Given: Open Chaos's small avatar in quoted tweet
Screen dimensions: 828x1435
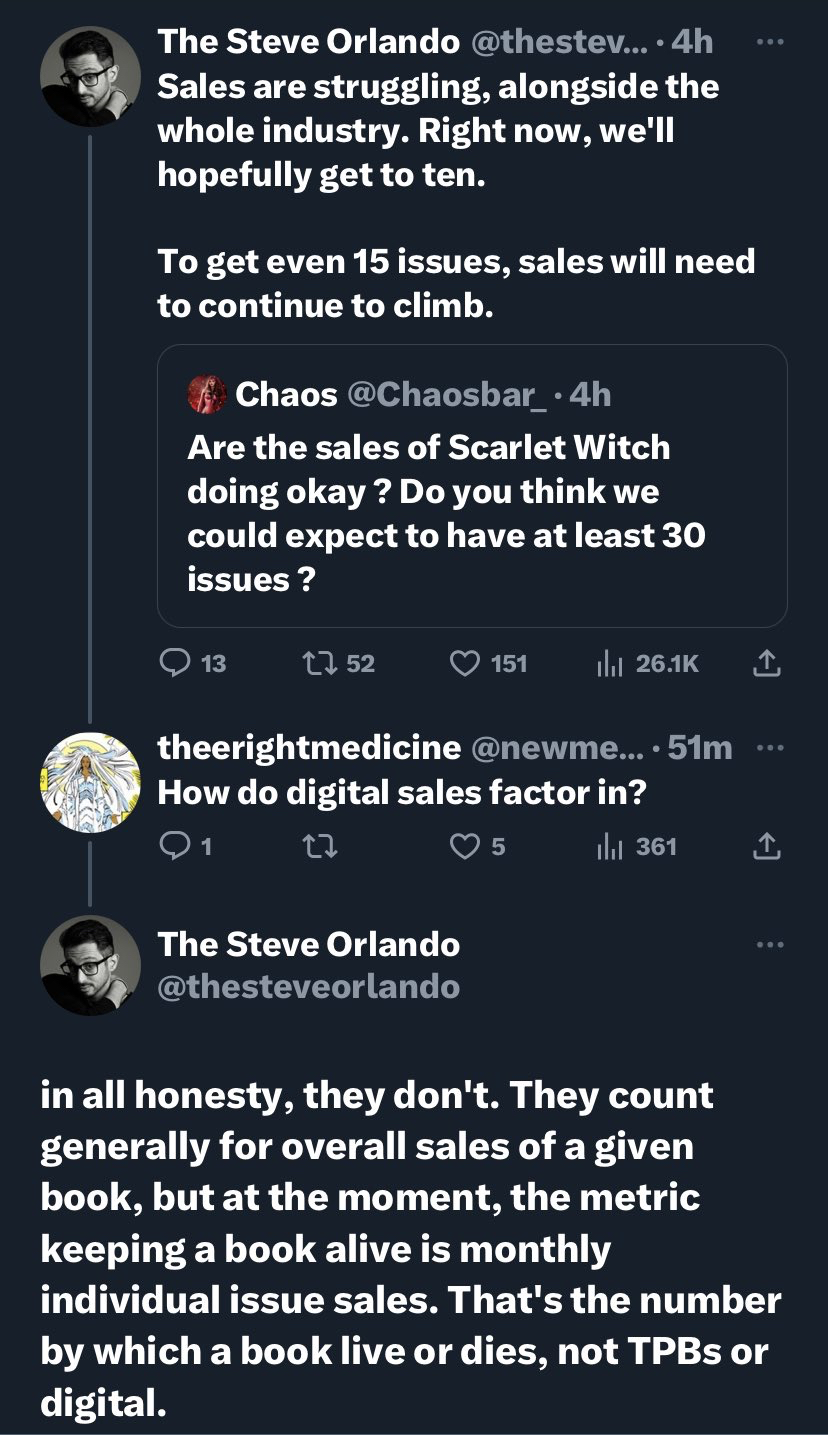Looking at the screenshot, I should 207,394.
